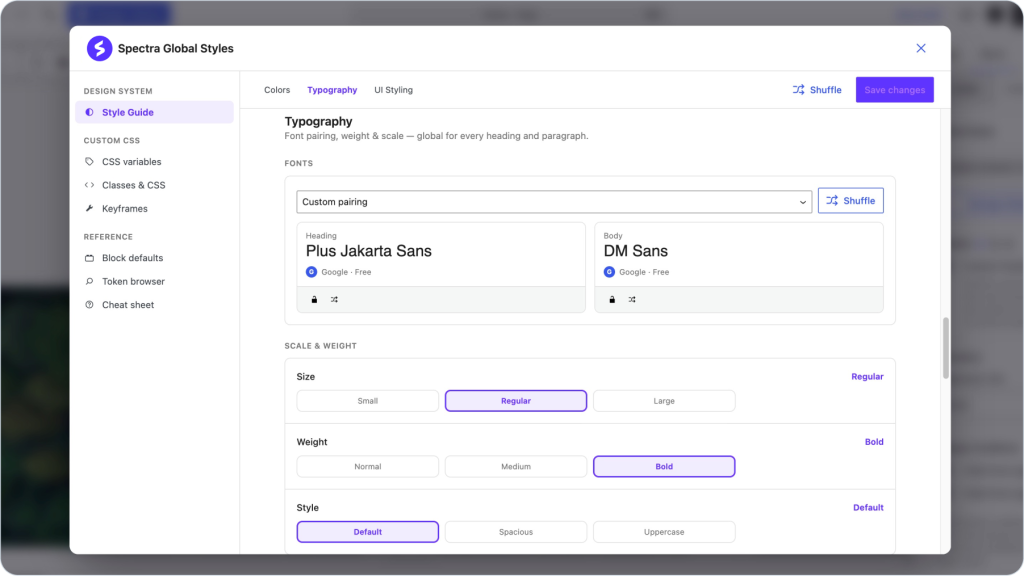This screenshot has width=1024, height=576.
Task: Set Weight to Normal
Action: 368,466
